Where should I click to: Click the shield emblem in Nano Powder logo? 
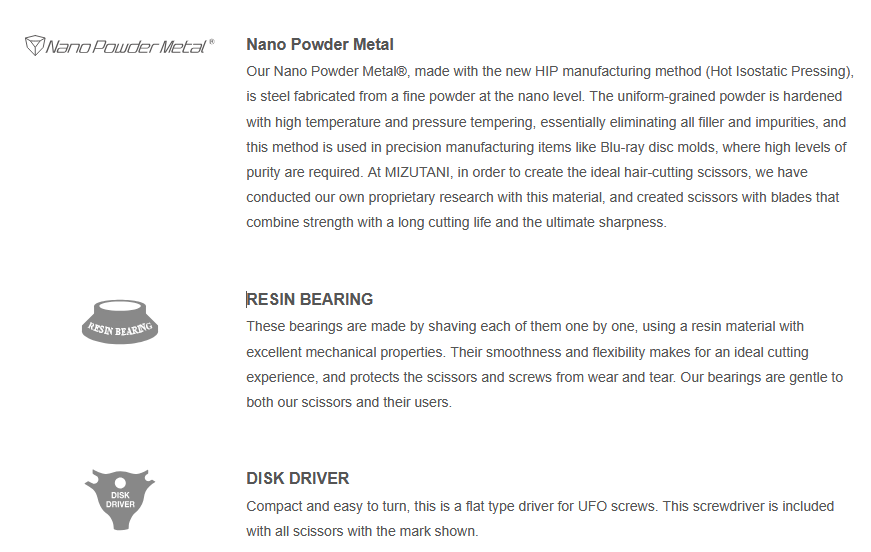tap(34, 46)
